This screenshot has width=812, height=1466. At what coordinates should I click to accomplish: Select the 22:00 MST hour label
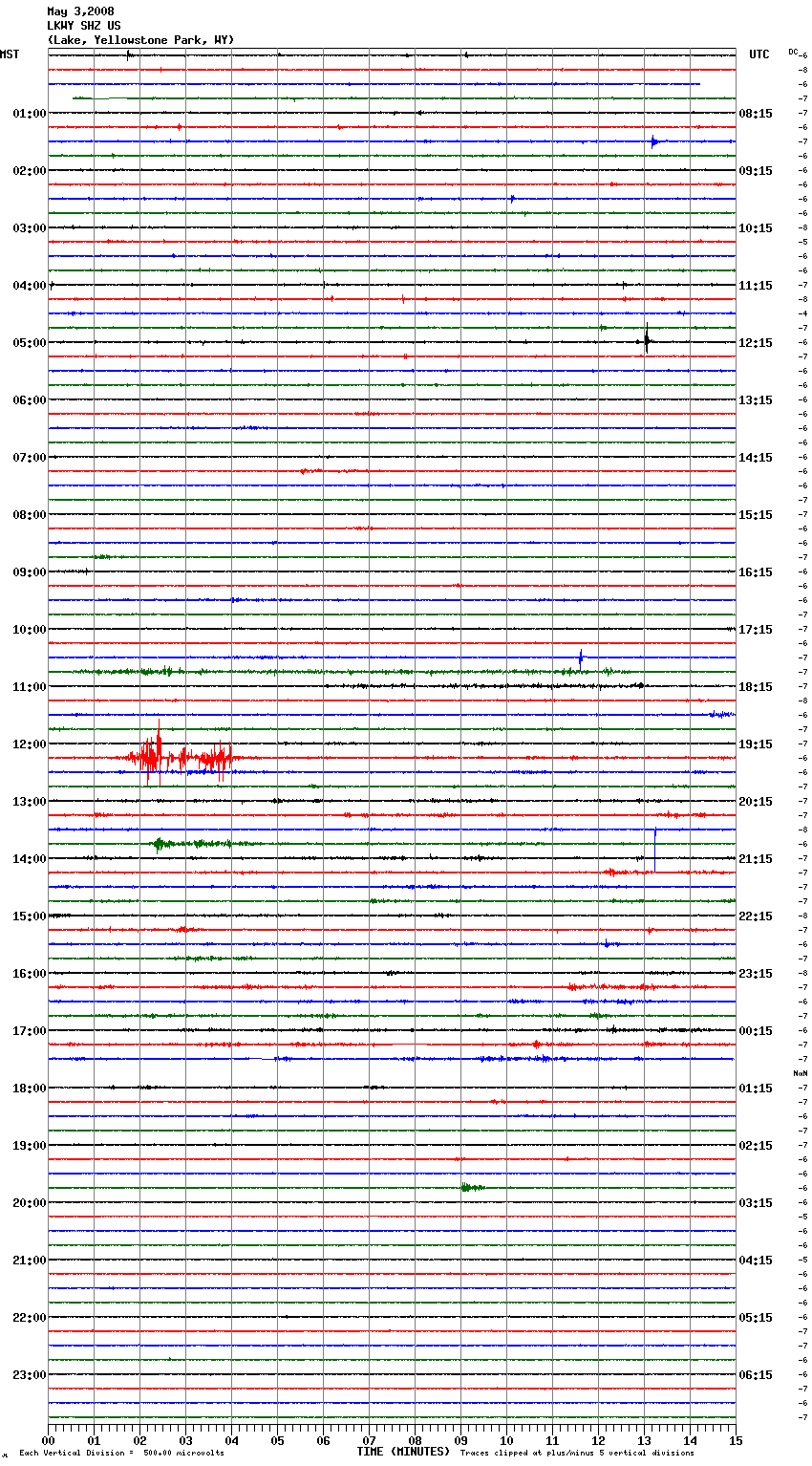pyautogui.click(x=30, y=1318)
